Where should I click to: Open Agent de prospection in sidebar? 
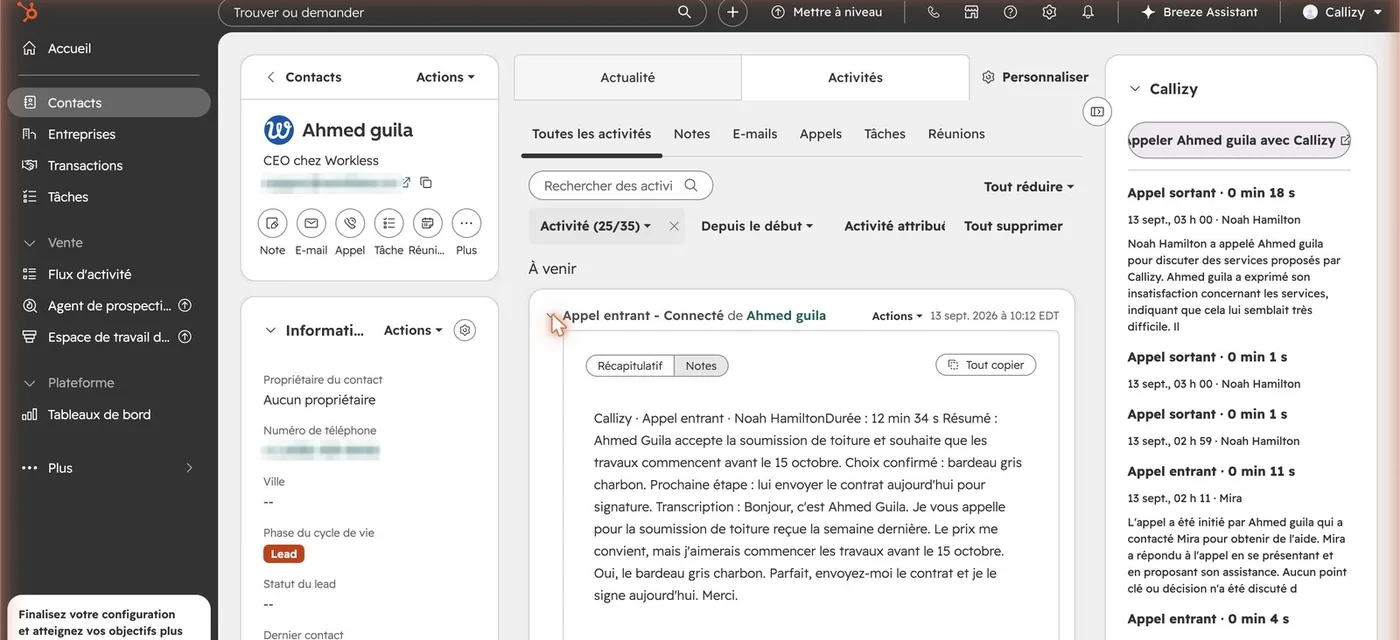[x=109, y=306]
